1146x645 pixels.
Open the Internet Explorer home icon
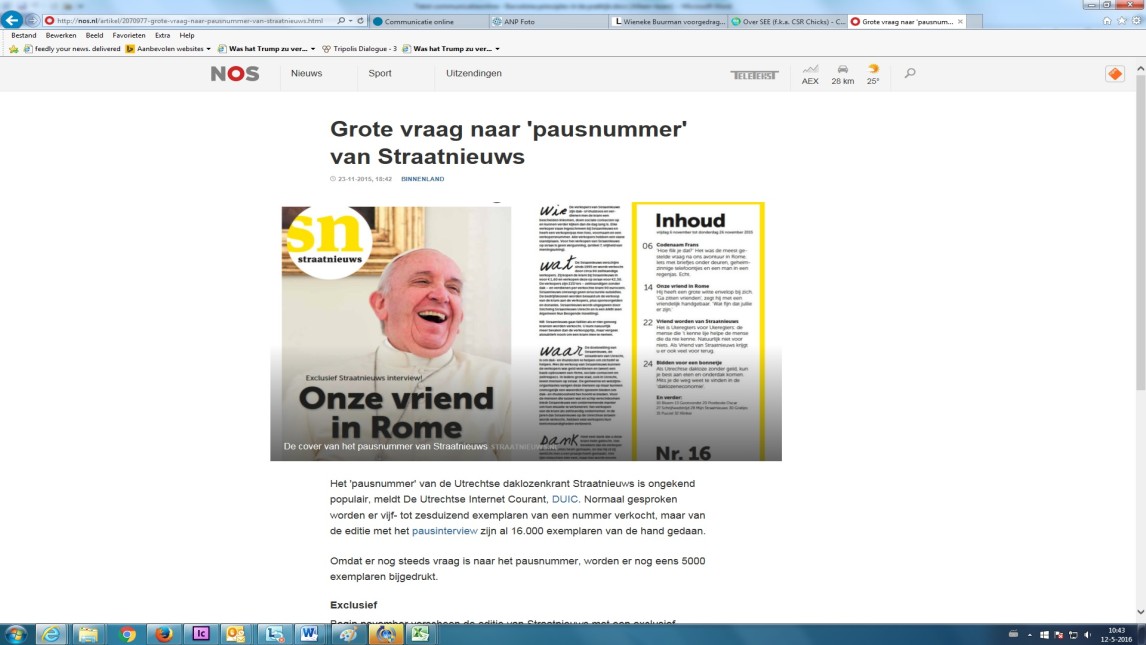pos(1107,21)
